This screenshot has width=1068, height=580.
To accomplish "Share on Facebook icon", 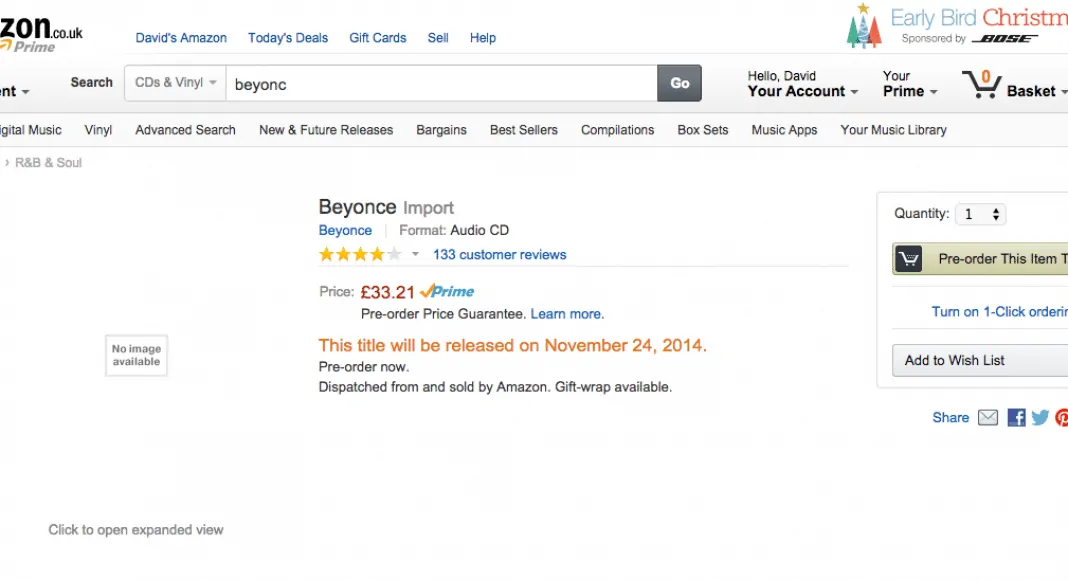I will point(1016,418).
